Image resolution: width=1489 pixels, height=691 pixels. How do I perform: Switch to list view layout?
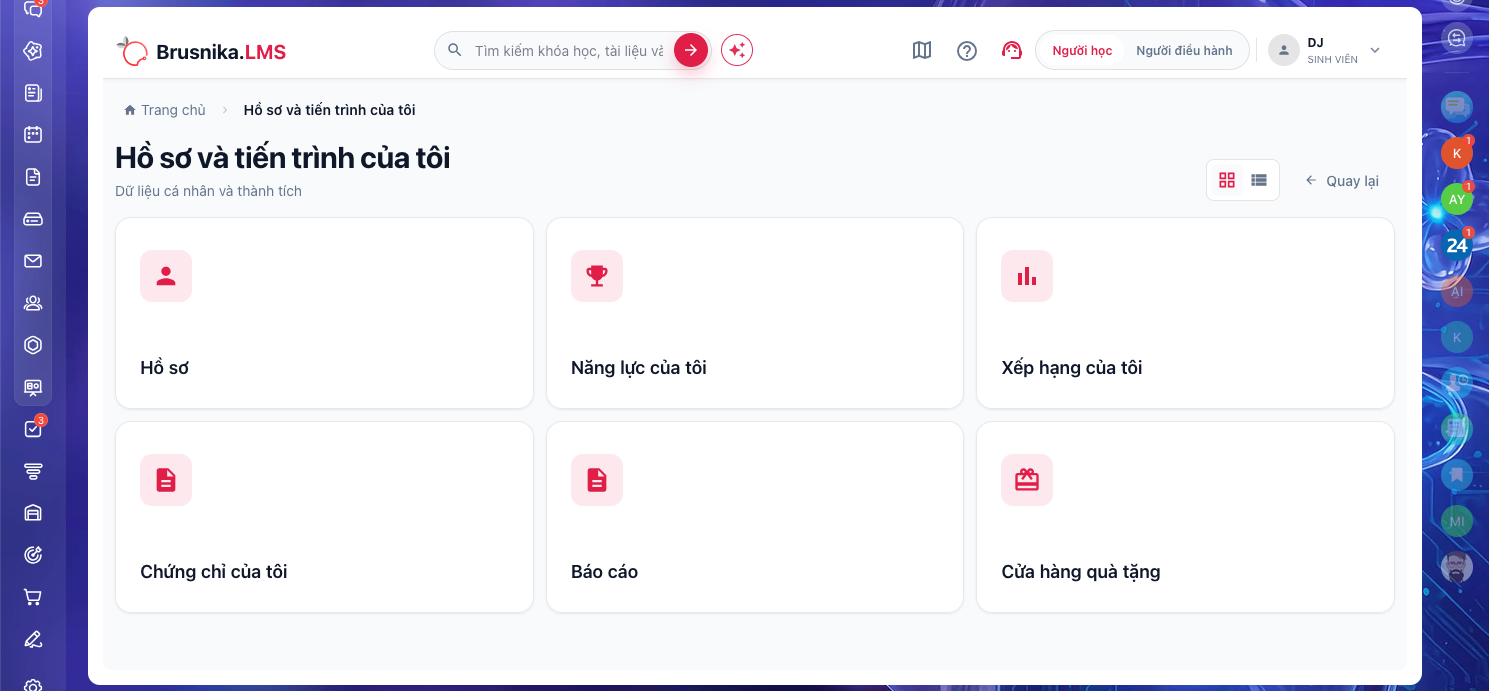1259,180
